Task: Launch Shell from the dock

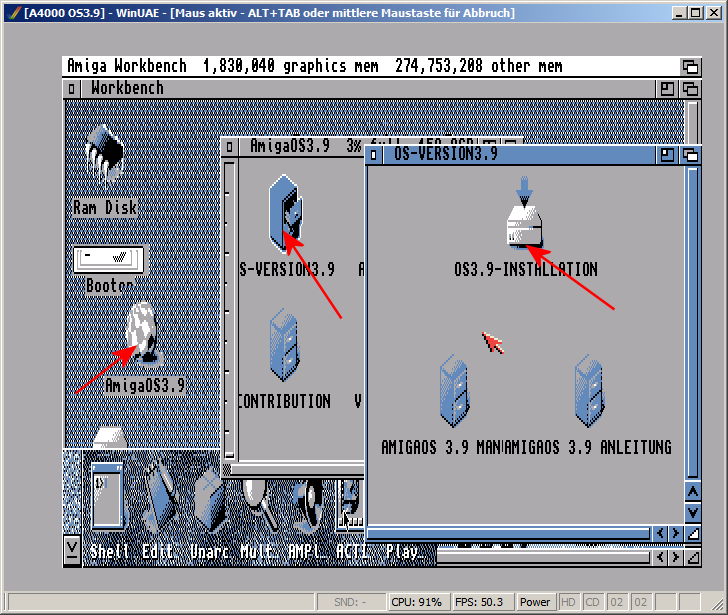Action: click(x=108, y=497)
